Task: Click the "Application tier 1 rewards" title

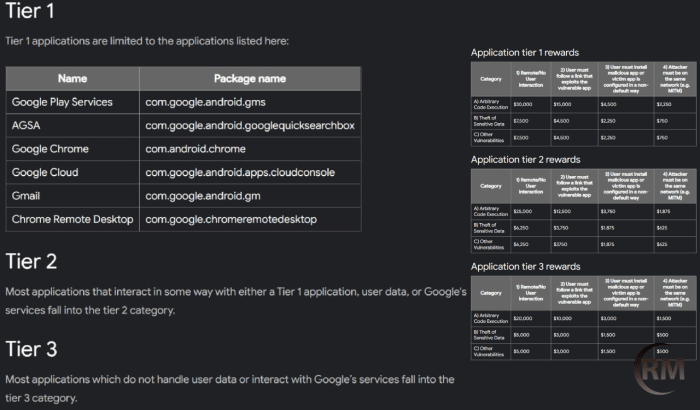Action: click(525, 53)
